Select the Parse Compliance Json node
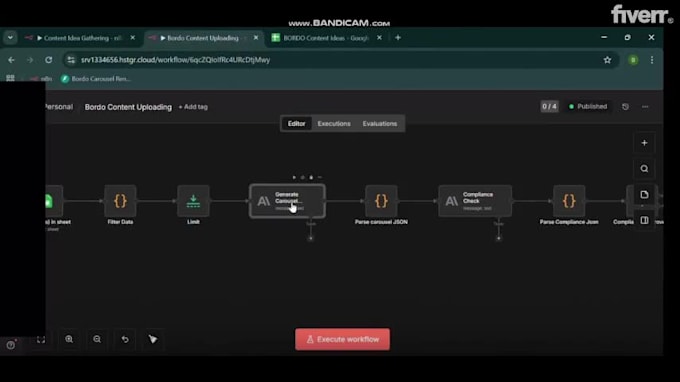Viewport: 680px width, 382px height. click(569, 201)
